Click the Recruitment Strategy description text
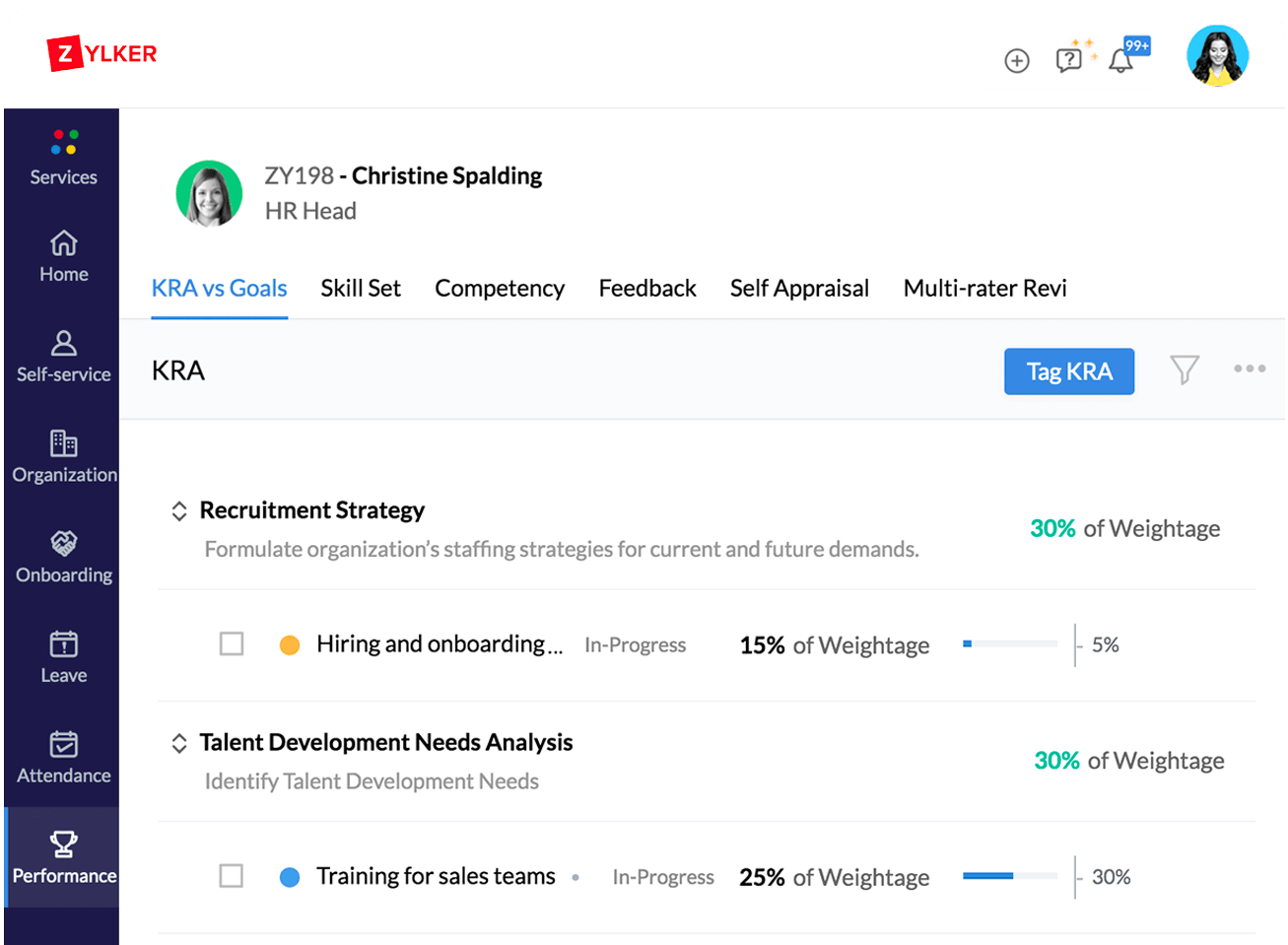 (x=562, y=549)
